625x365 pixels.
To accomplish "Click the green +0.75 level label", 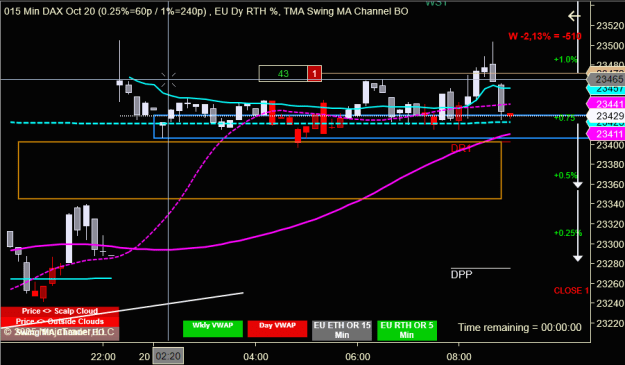I will click(565, 118).
